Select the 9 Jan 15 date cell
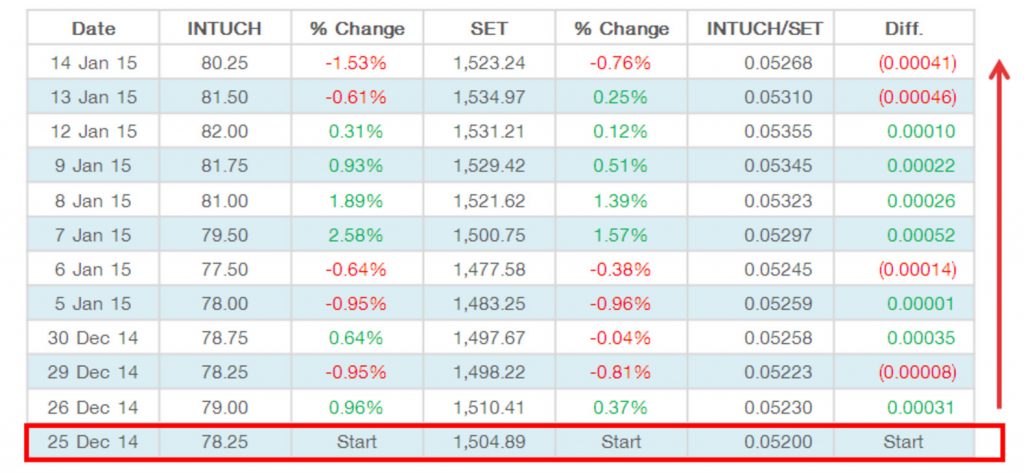The height and width of the screenshot is (474, 1024). pyautogui.click(x=91, y=166)
